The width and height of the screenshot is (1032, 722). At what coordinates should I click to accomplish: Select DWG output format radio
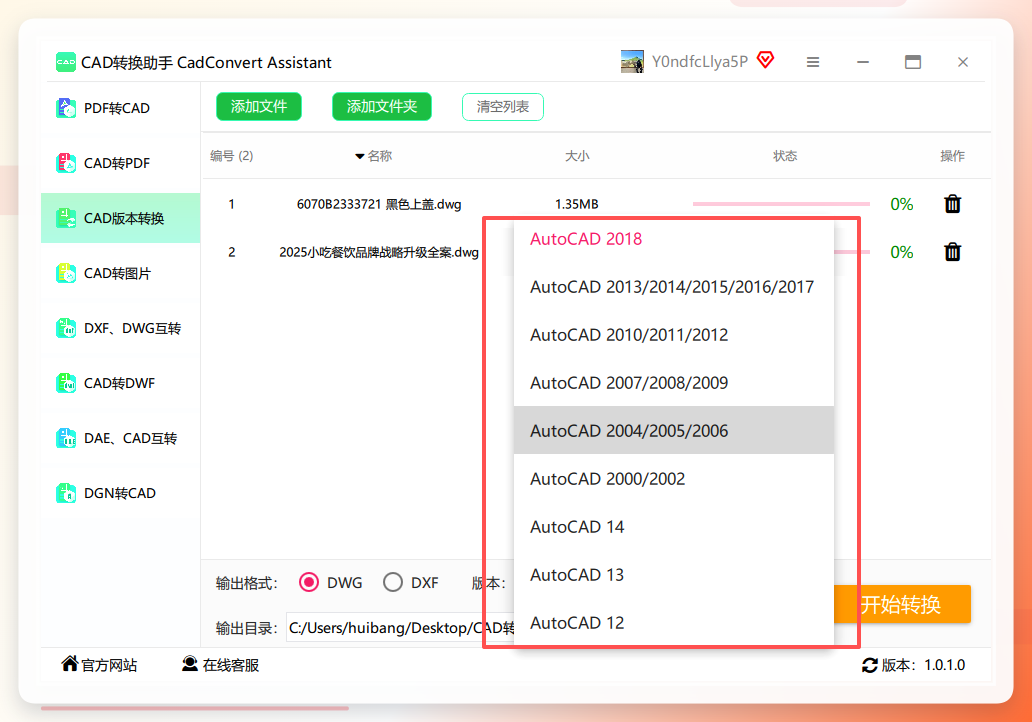[309, 582]
